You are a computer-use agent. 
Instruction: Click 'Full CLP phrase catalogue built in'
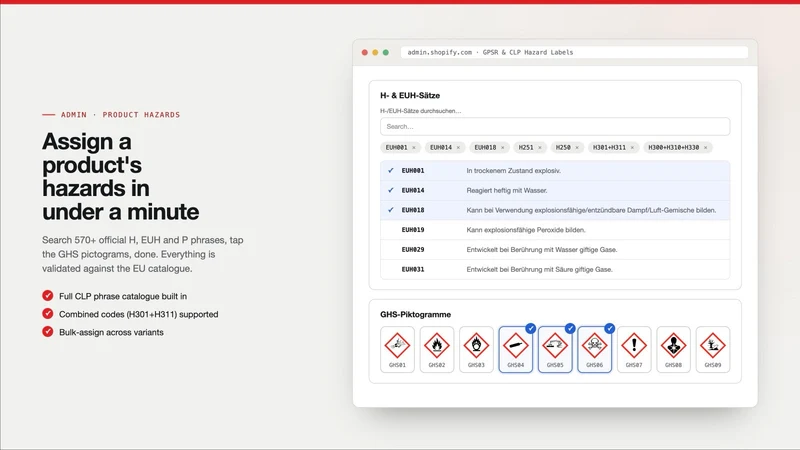(x=123, y=296)
